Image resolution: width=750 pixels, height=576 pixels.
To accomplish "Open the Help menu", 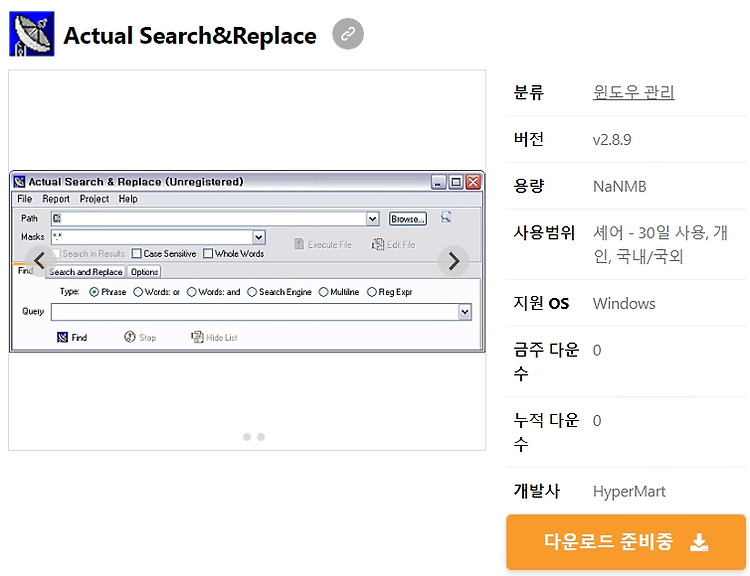I will tap(128, 199).
